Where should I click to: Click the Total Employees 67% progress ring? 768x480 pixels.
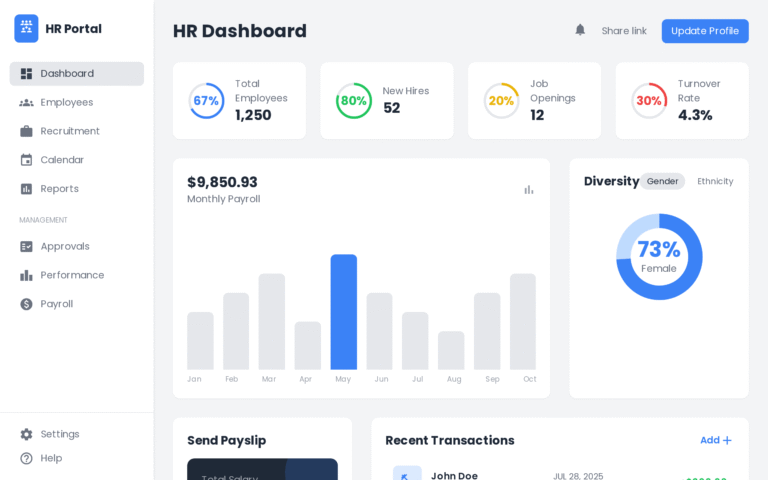pyautogui.click(x=206, y=101)
